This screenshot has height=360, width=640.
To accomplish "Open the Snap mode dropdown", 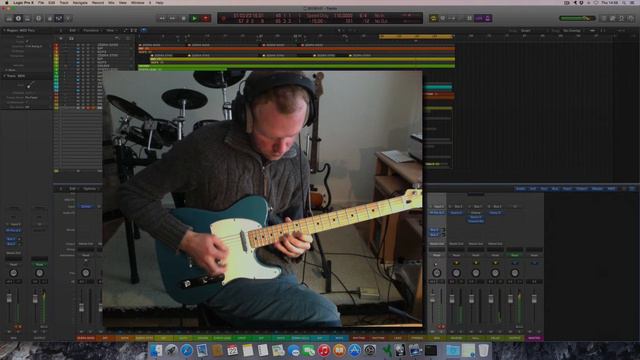I will pyautogui.click(x=528, y=30).
